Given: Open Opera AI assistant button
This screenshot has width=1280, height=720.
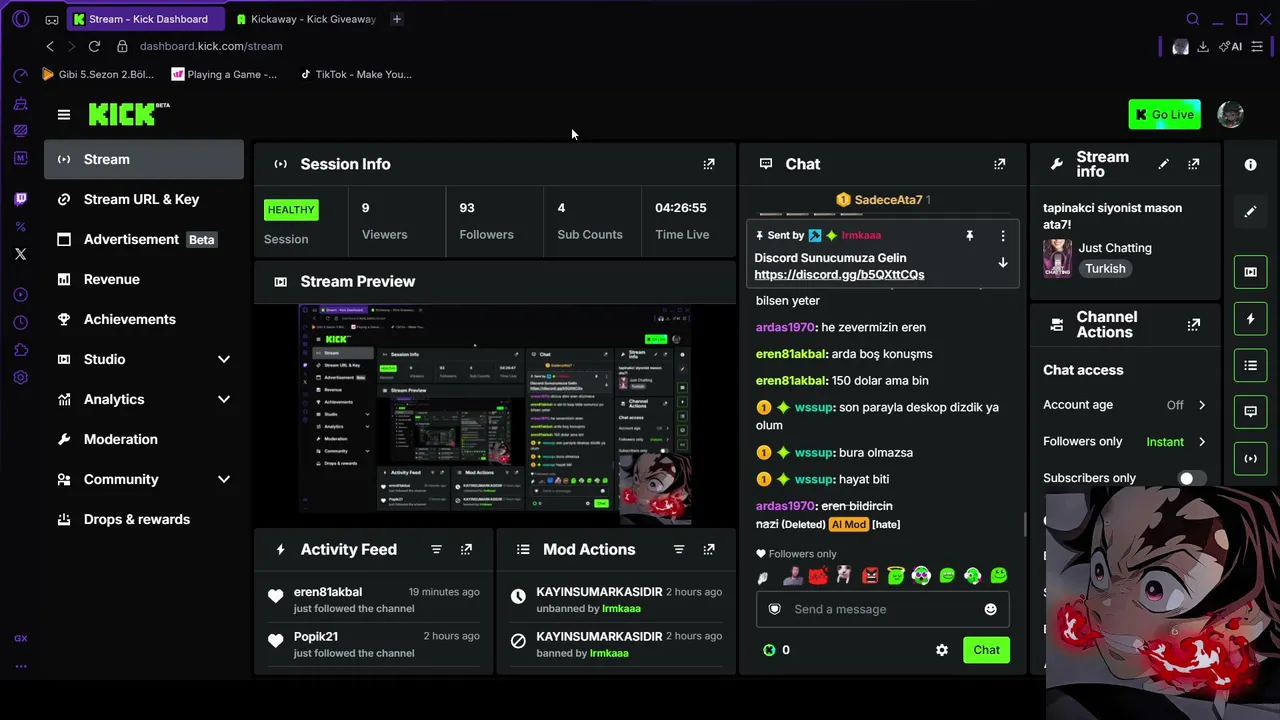Looking at the screenshot, I should click(1230, 46).
